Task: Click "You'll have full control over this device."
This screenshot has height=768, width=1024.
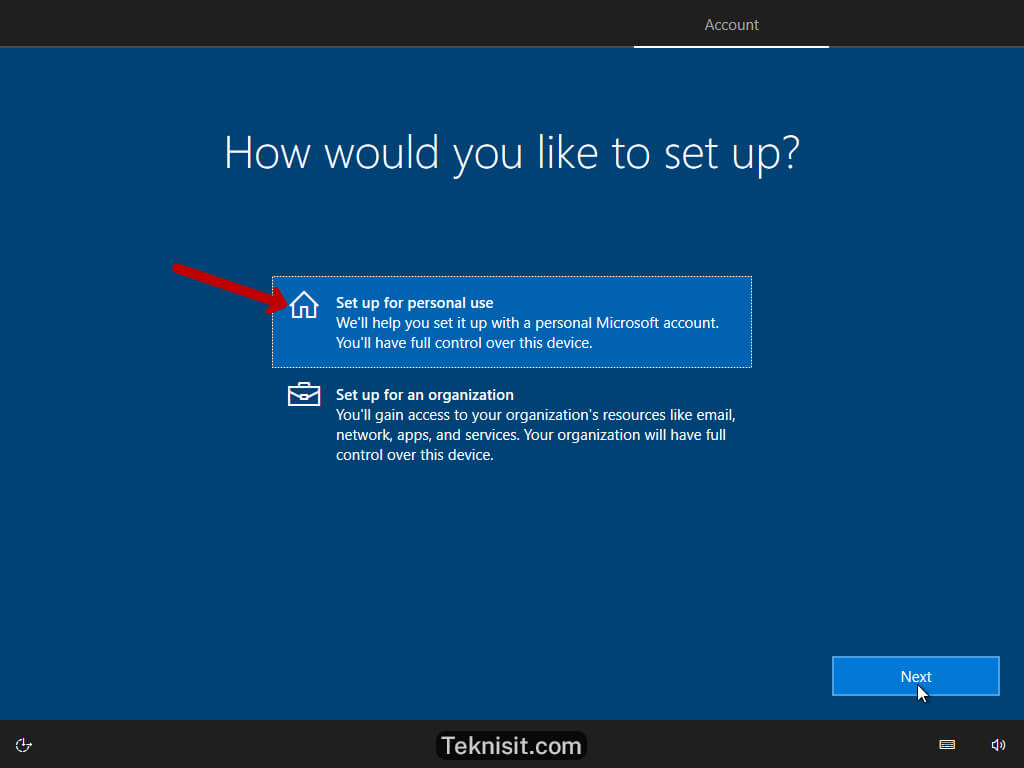Action: [x=464, y=343]
